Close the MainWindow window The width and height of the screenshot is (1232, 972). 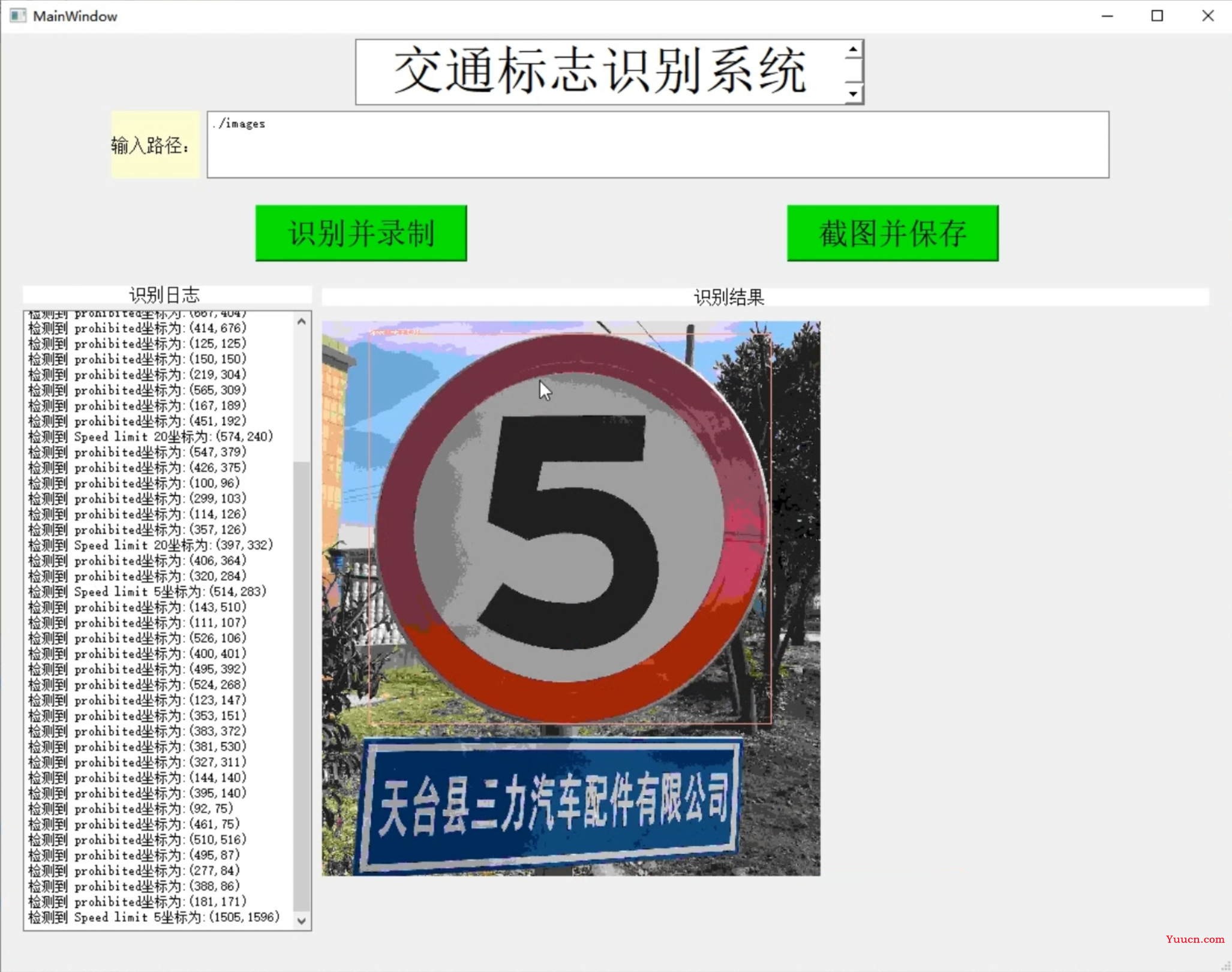[1207, 16]
